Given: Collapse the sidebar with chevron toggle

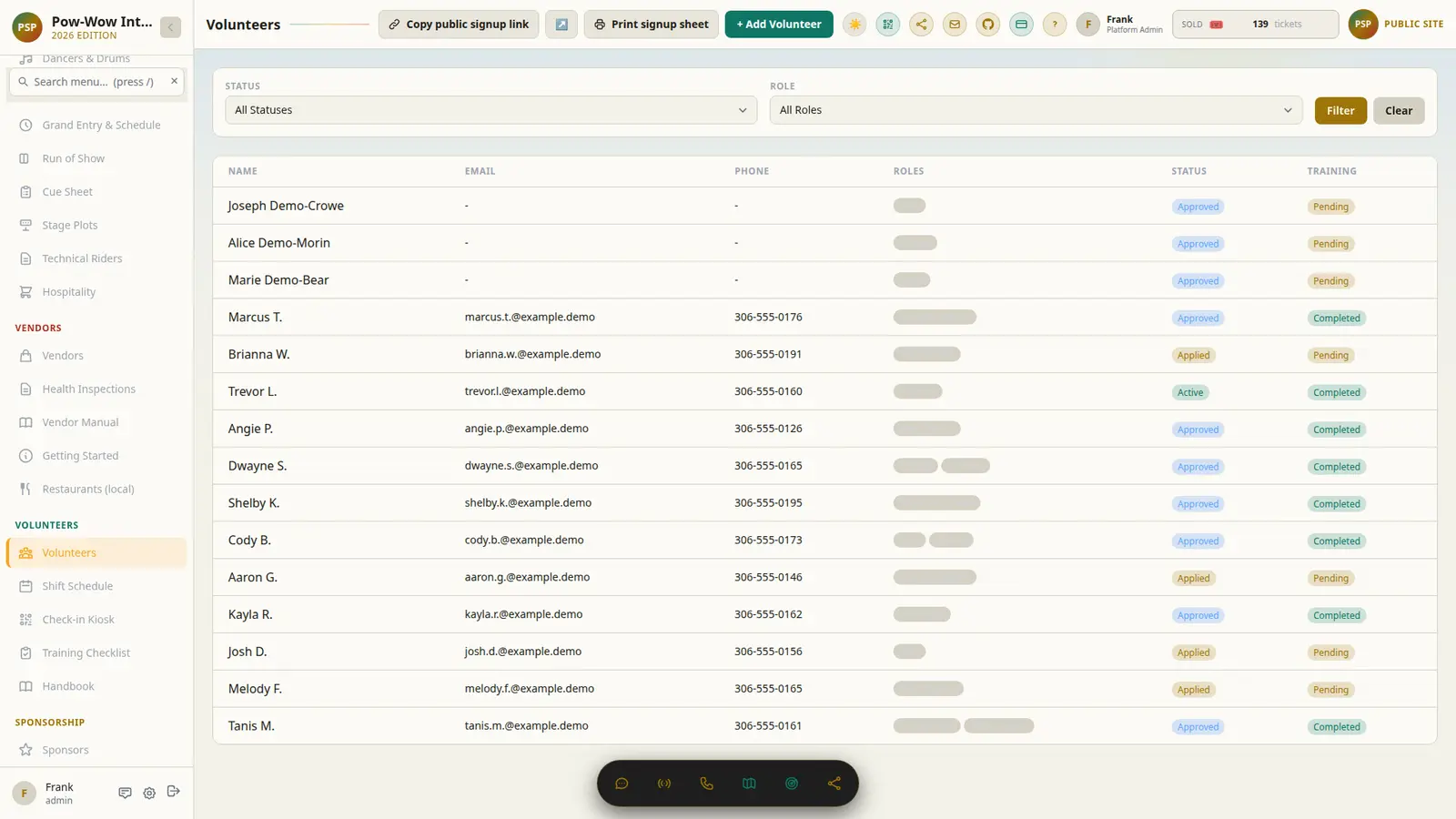Looking at the screenshot, I should pyautogui.click(x=170, y=27).
